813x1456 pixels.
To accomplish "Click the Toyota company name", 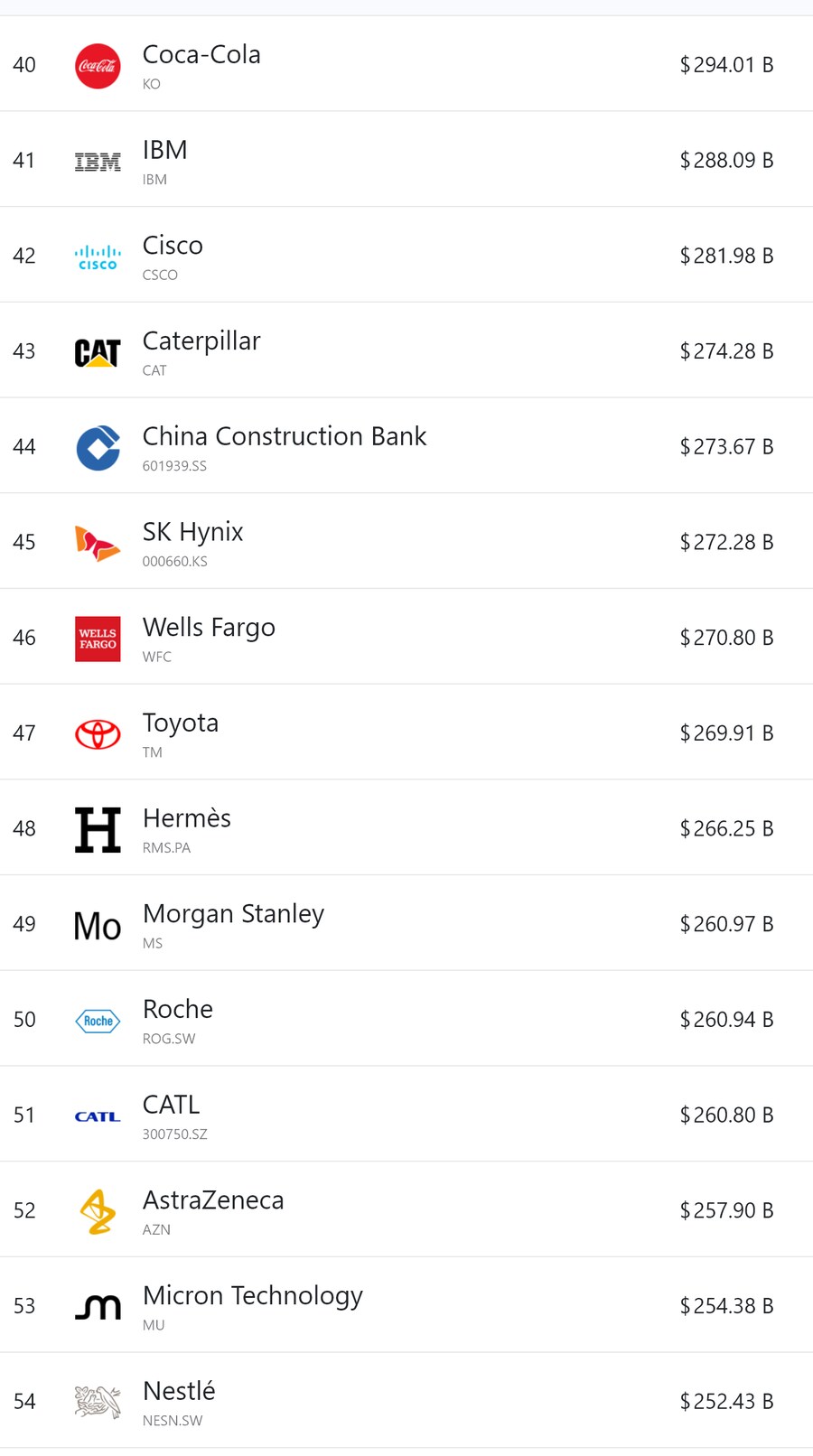I will click(181, 723).
